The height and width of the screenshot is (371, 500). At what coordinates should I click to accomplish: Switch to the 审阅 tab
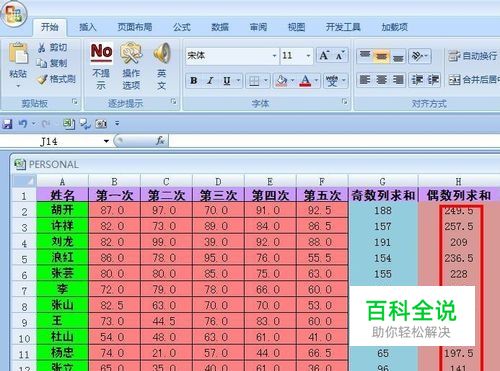tap(258, 27)
